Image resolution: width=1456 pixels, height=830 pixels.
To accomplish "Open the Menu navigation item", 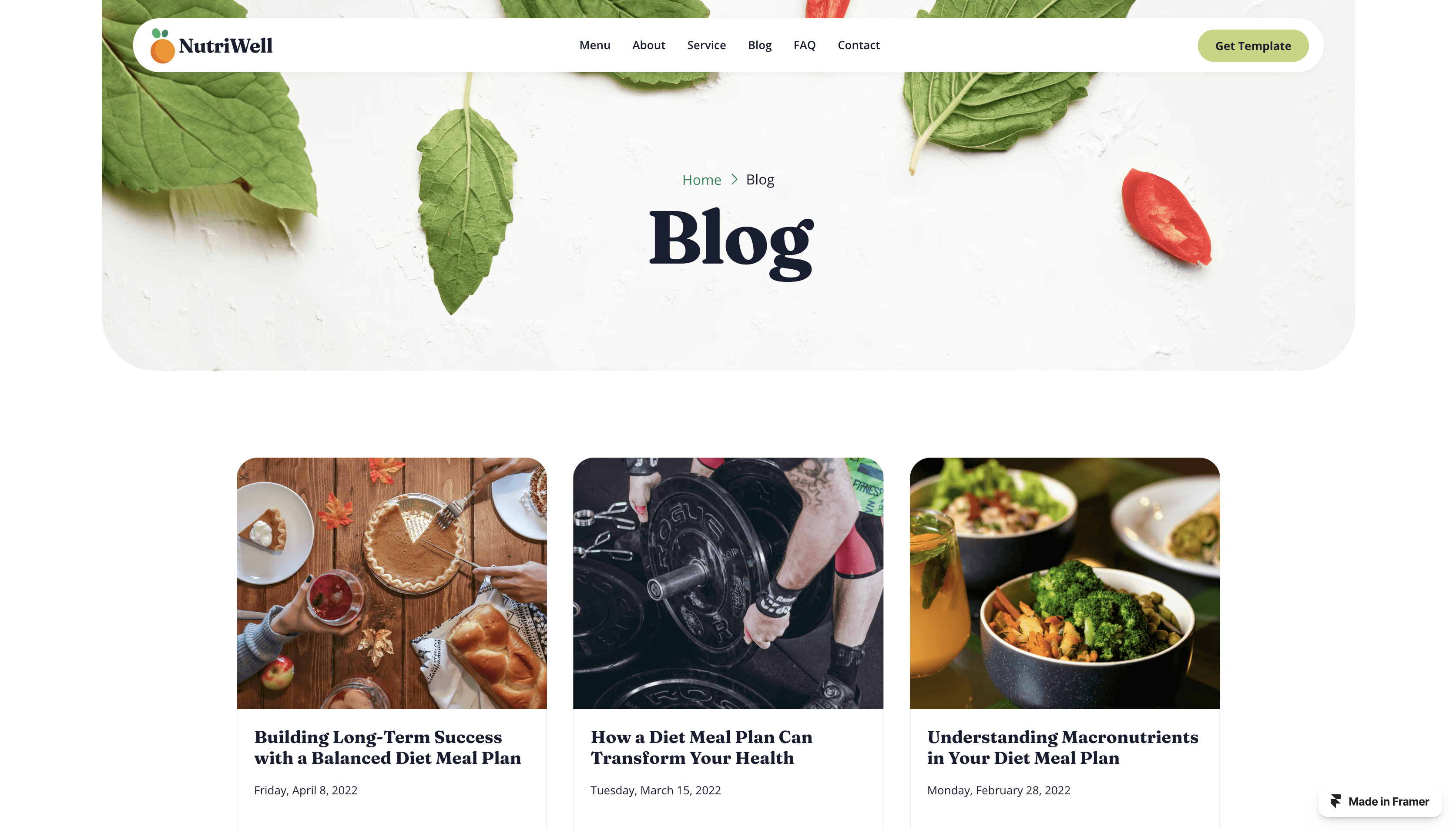I will pyautogui.click(x=594, y=45).
